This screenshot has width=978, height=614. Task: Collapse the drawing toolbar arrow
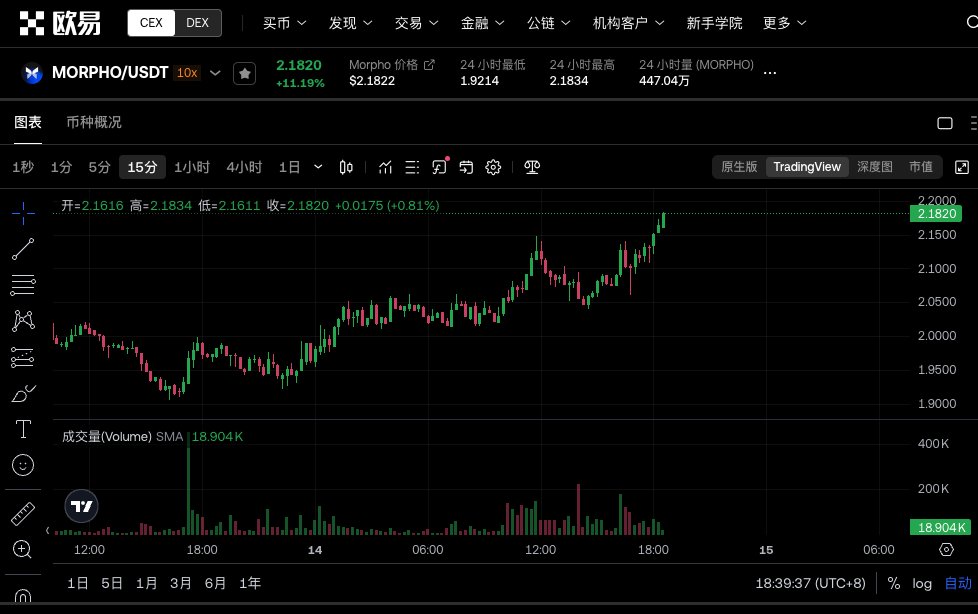(x=47, y=530)
